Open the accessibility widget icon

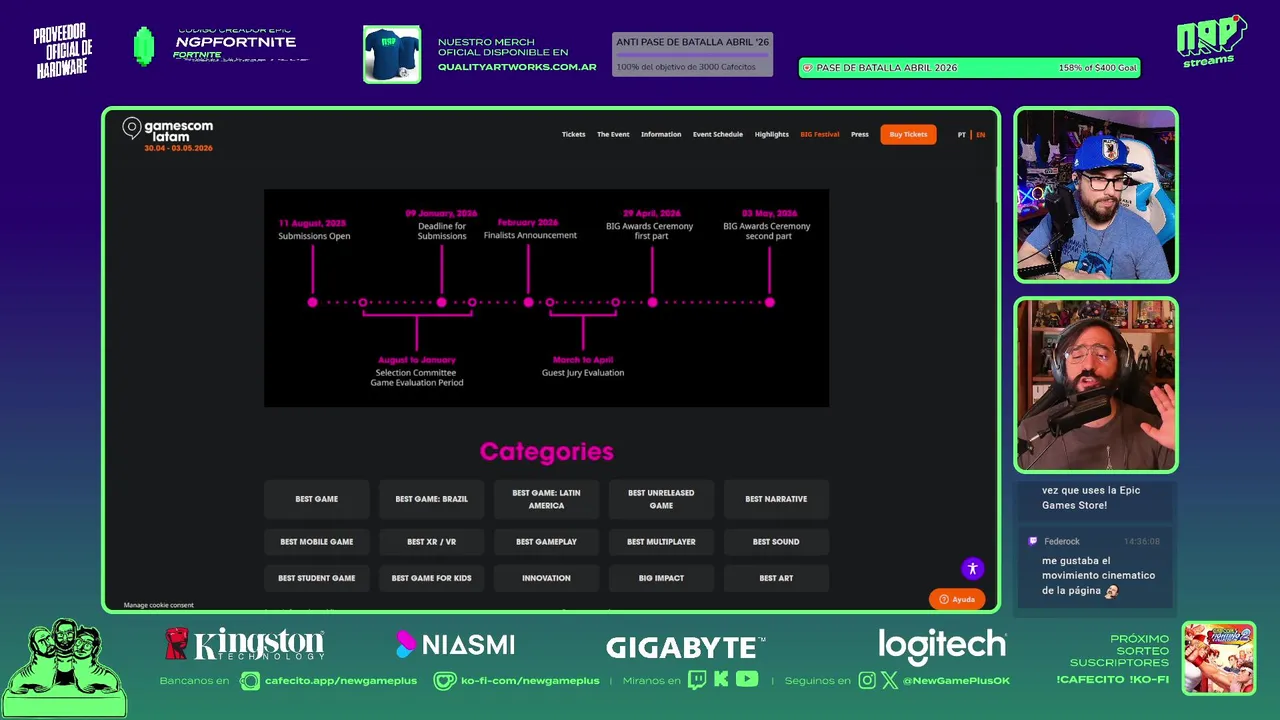(x=972, y=569)
